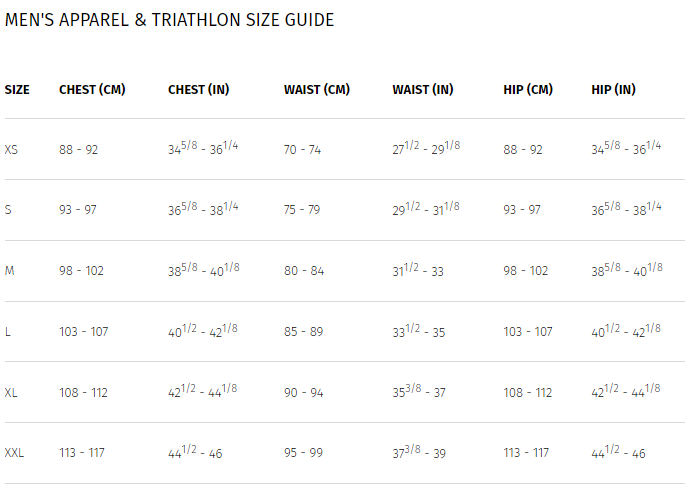
Task: Click the CHEST (CM) column header
Action: (92, 90)
